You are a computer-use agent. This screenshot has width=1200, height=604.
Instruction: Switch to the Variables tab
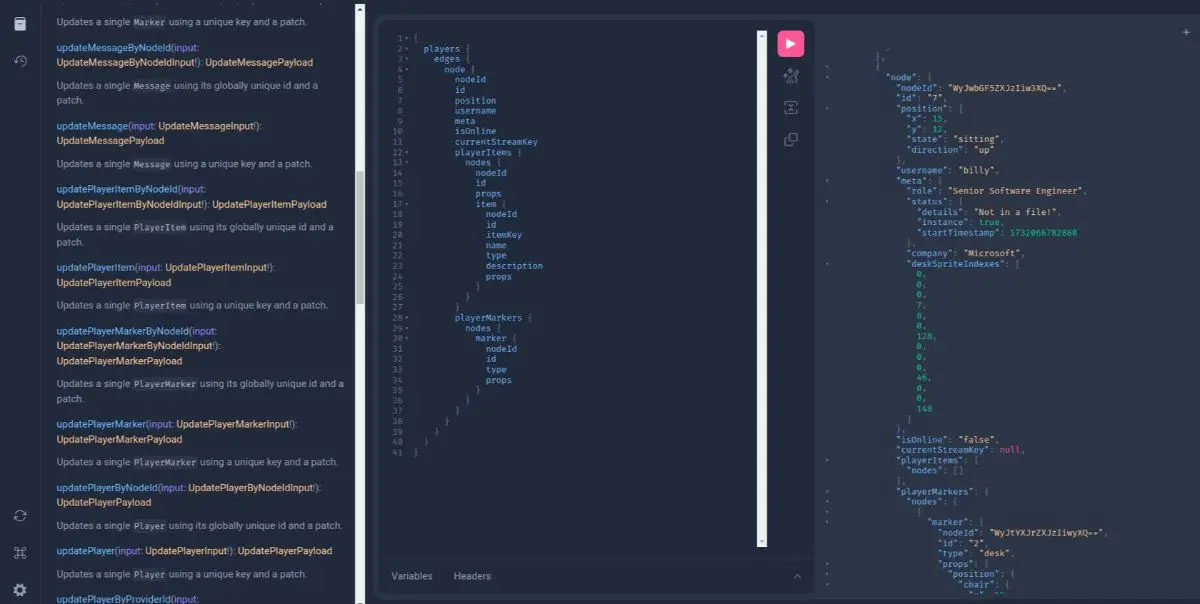[411, 576]
